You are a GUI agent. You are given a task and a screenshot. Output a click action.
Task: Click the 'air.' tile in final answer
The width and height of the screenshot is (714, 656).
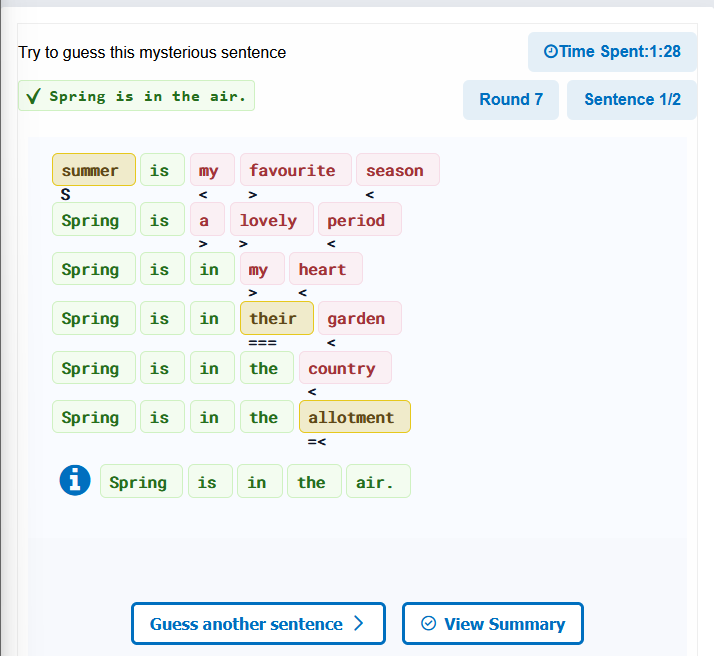tap(378, 481)
